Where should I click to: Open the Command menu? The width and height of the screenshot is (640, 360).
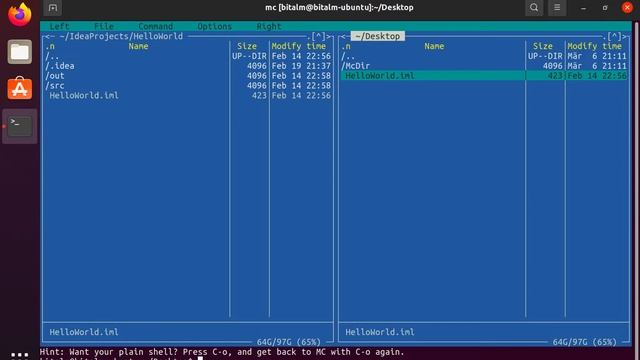point(156,27)
